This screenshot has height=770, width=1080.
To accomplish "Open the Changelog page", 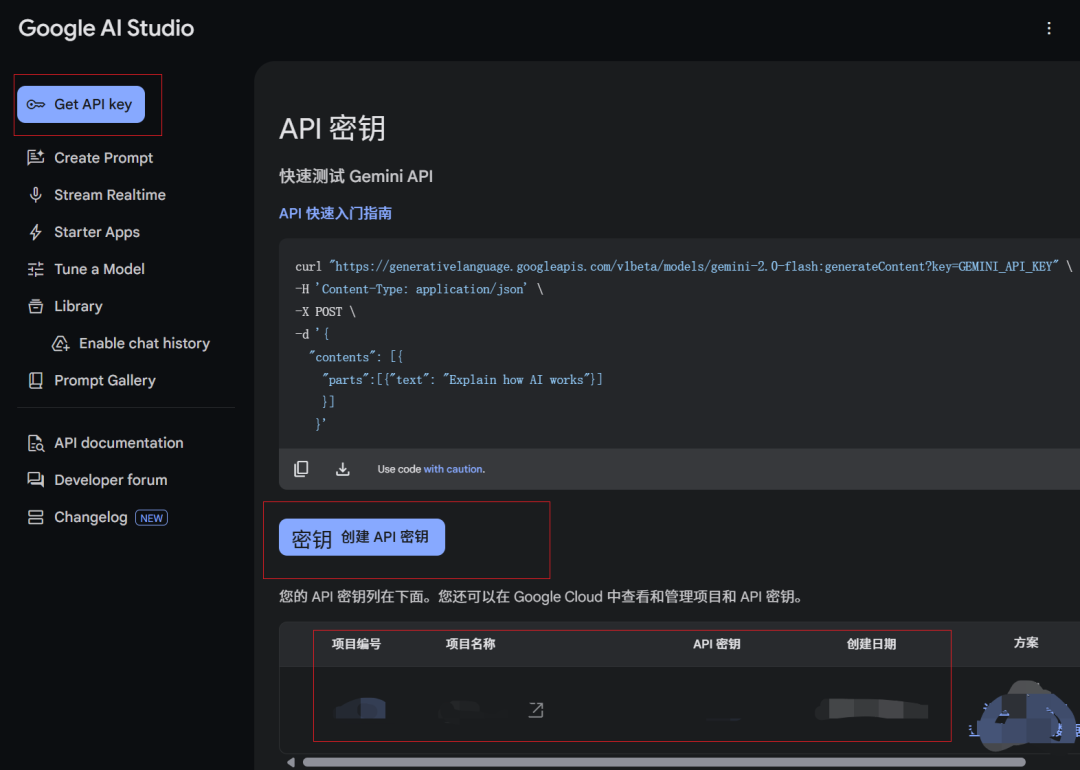I will click(90, 517).
